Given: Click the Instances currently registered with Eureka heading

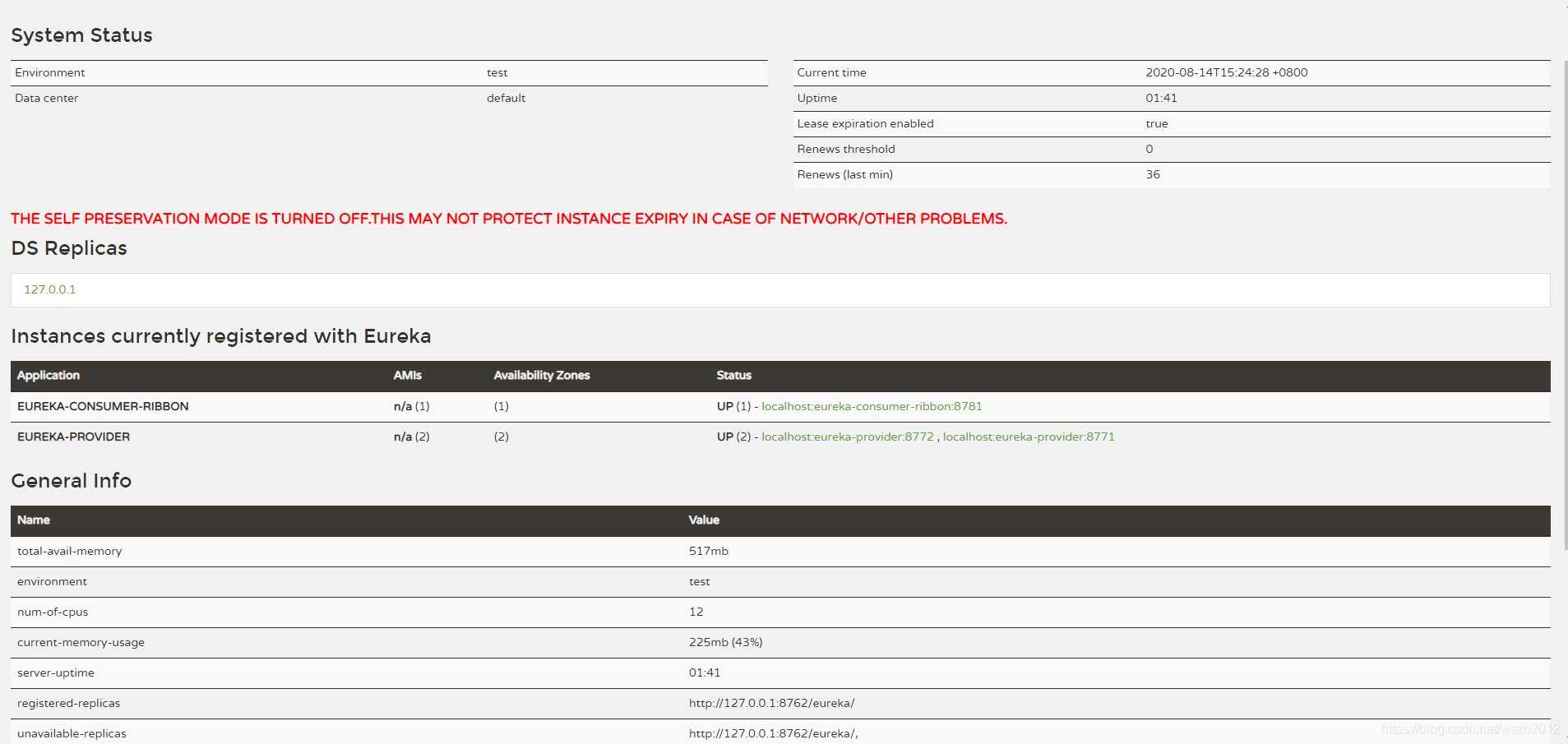Looking at the screenshot, I should tap(221, 336).
